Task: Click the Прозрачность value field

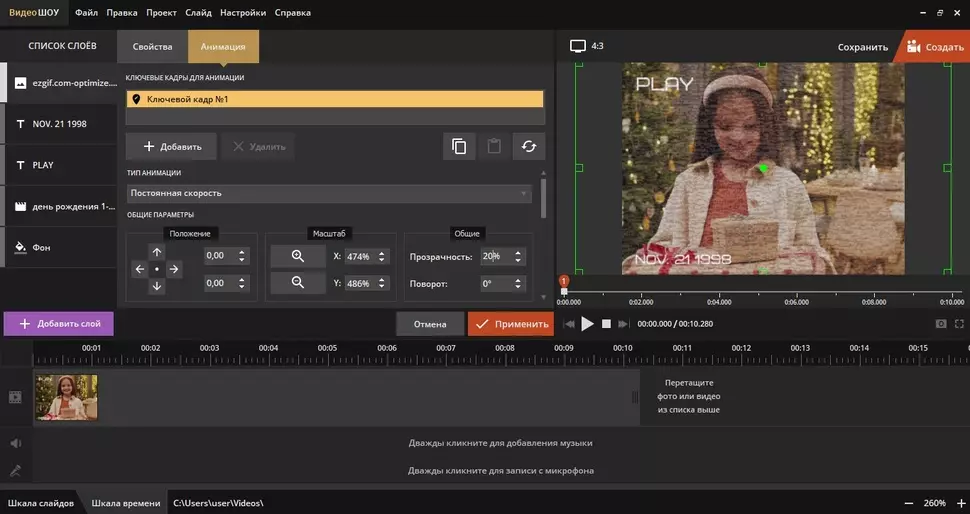Action: pyautogui.click(x=495, y=256)
